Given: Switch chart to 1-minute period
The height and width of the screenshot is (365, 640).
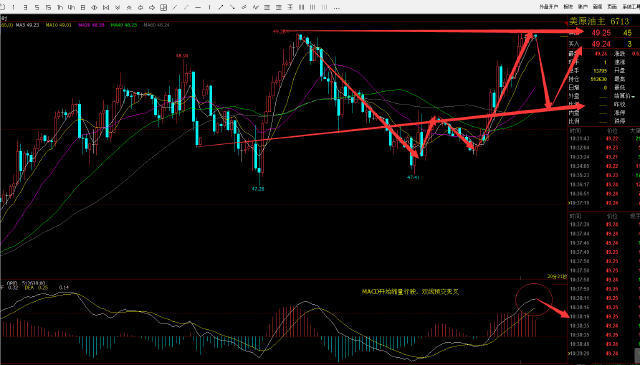Looking at the screenshot, I should [x=13, y=7].
